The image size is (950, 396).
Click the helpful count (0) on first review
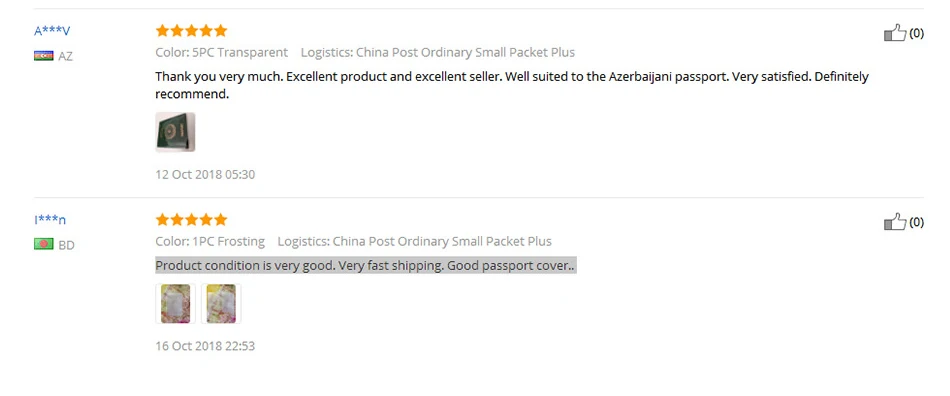(917, 33)
